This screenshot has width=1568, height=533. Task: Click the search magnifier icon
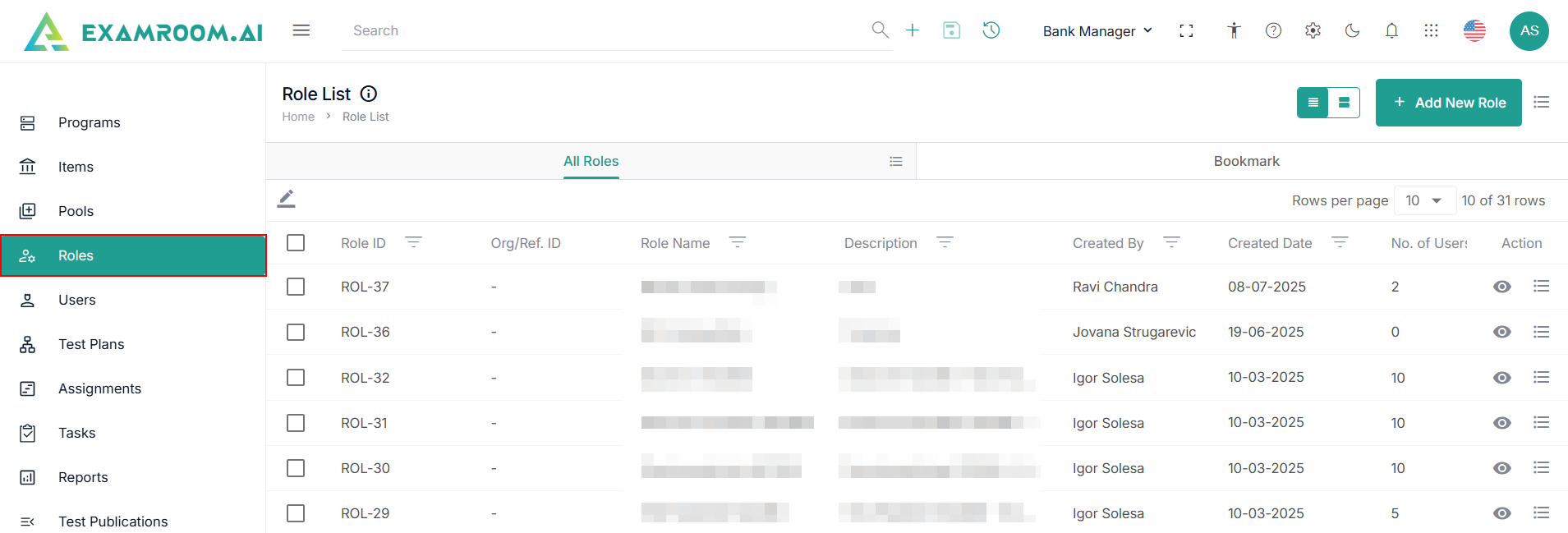880,30
